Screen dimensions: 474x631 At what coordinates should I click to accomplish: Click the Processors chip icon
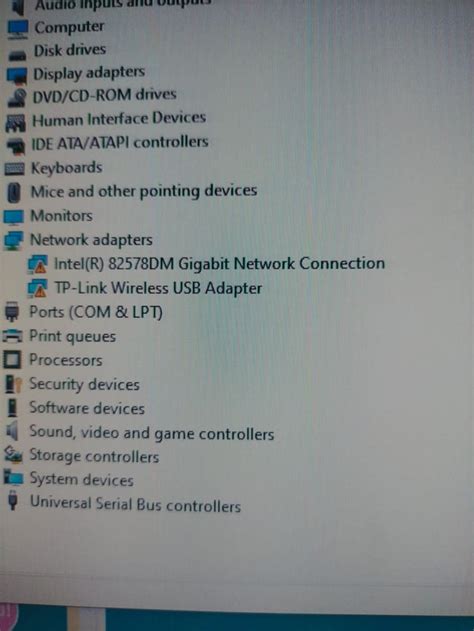(x=12, y=359)
